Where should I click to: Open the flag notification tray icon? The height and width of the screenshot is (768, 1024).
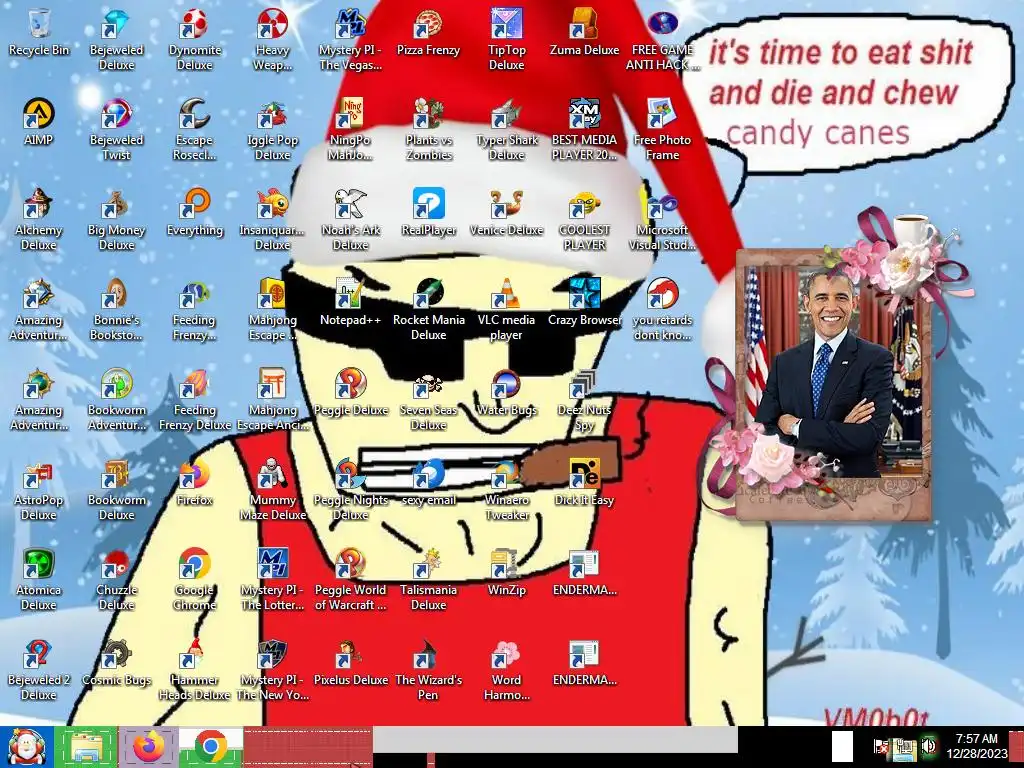881,746
